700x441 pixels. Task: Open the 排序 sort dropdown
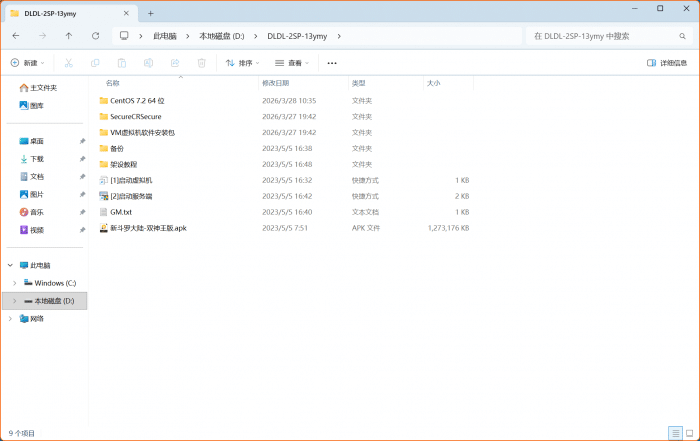click(243, 62)
